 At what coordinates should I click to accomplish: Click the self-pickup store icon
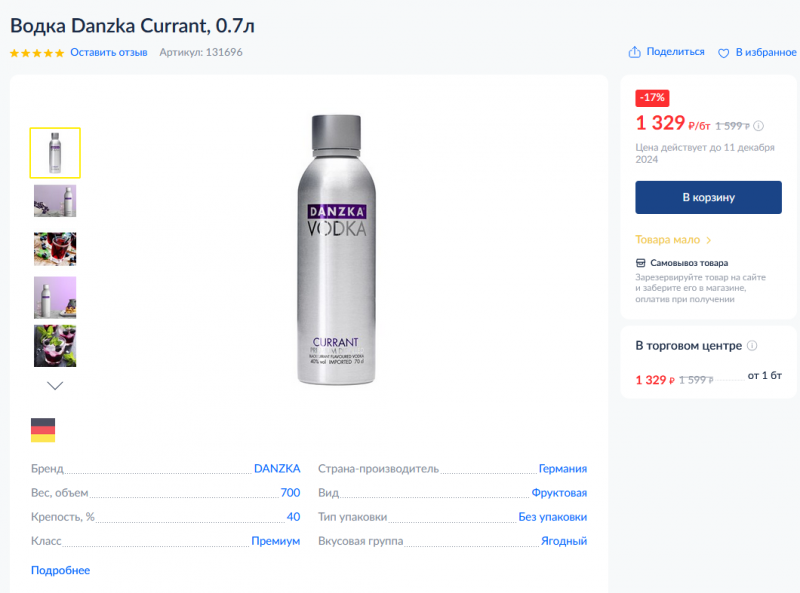[x=641, y=263]
